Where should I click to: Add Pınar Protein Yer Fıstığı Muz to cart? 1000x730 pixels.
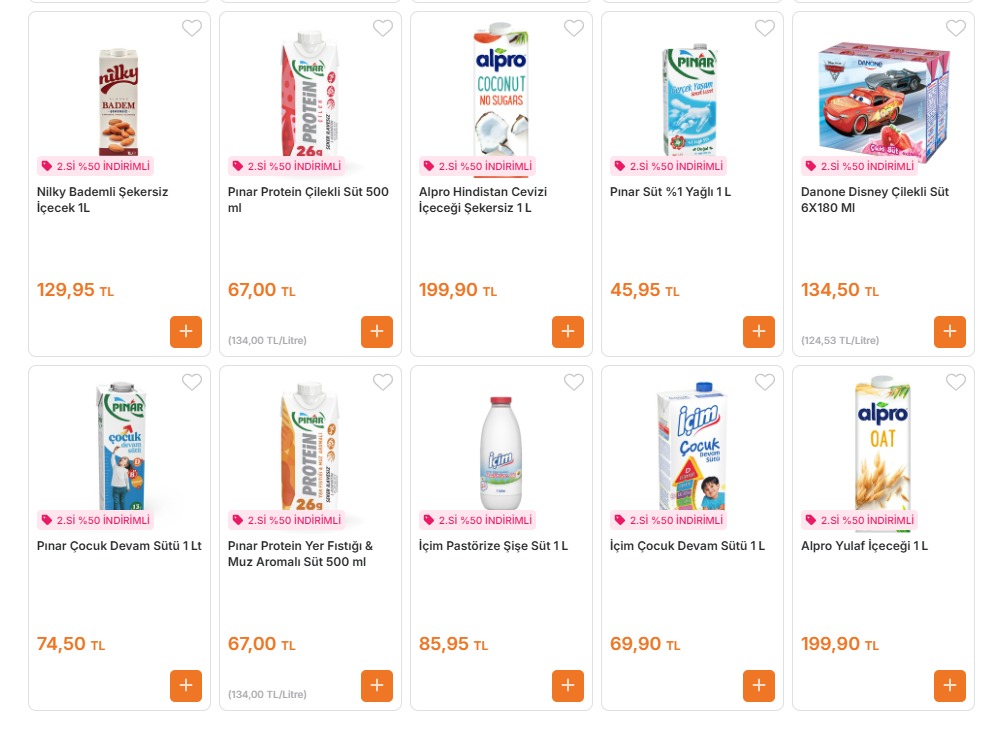pos(377,686)
